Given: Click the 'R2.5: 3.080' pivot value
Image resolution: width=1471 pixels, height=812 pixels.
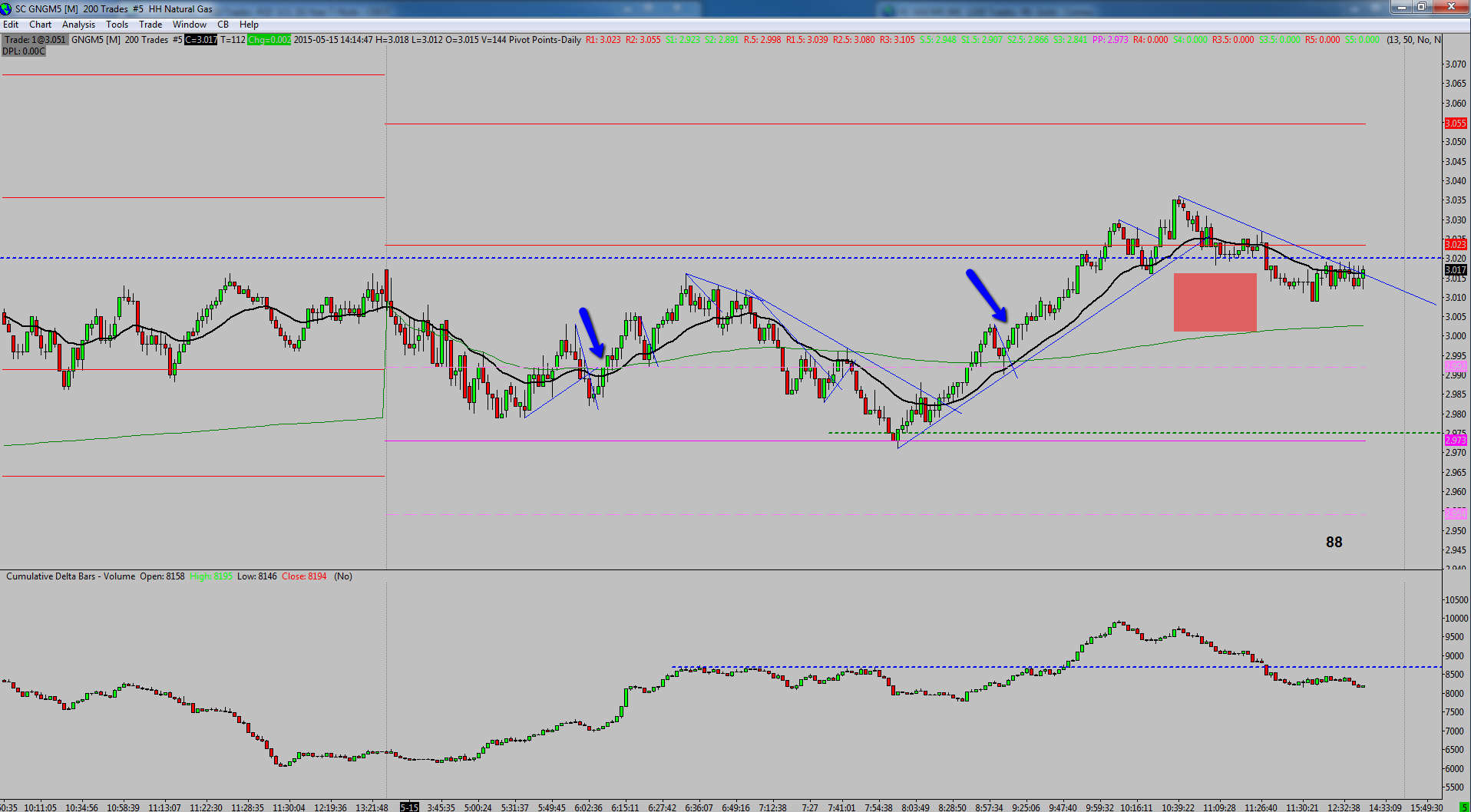Looking at the screenshot, I should 854,40.
